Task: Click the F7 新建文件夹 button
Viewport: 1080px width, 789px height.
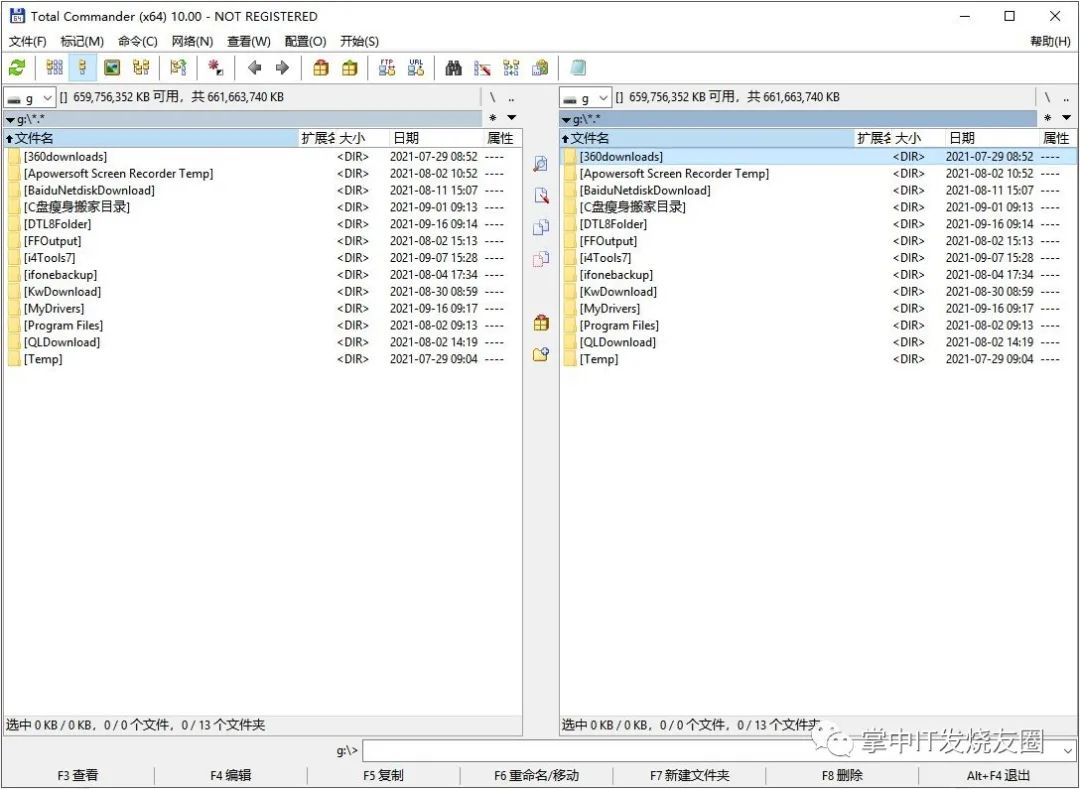Action: pos(689,775)
